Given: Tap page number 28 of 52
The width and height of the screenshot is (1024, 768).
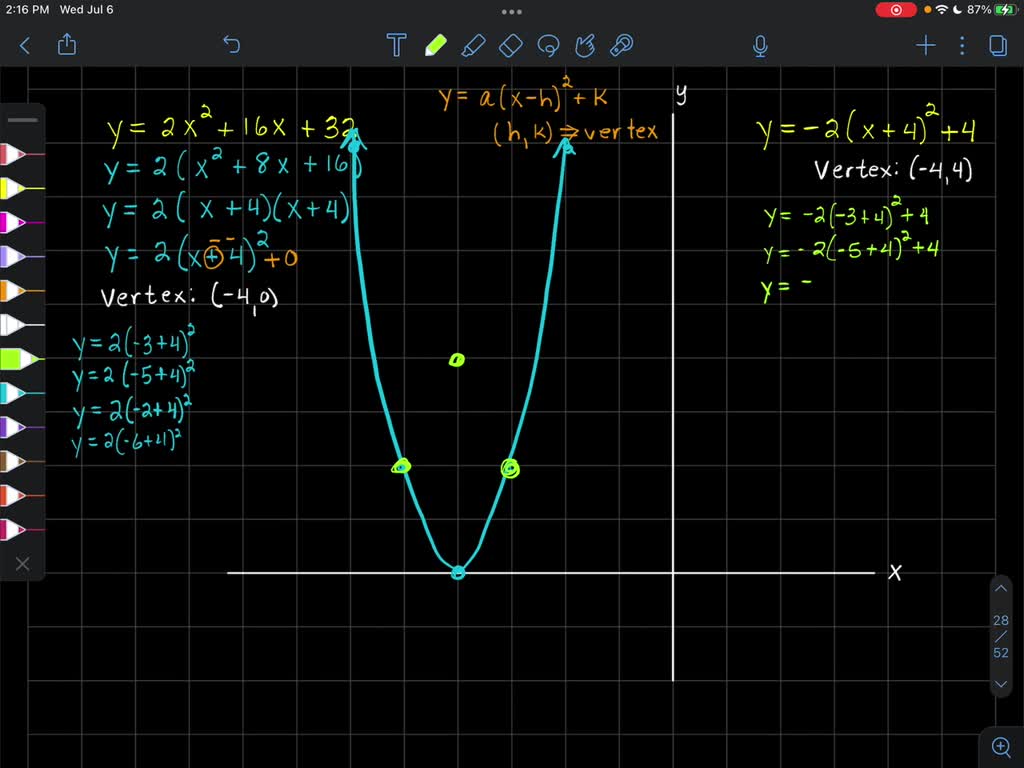Looking at the screenshot, I should point(1001,620).
